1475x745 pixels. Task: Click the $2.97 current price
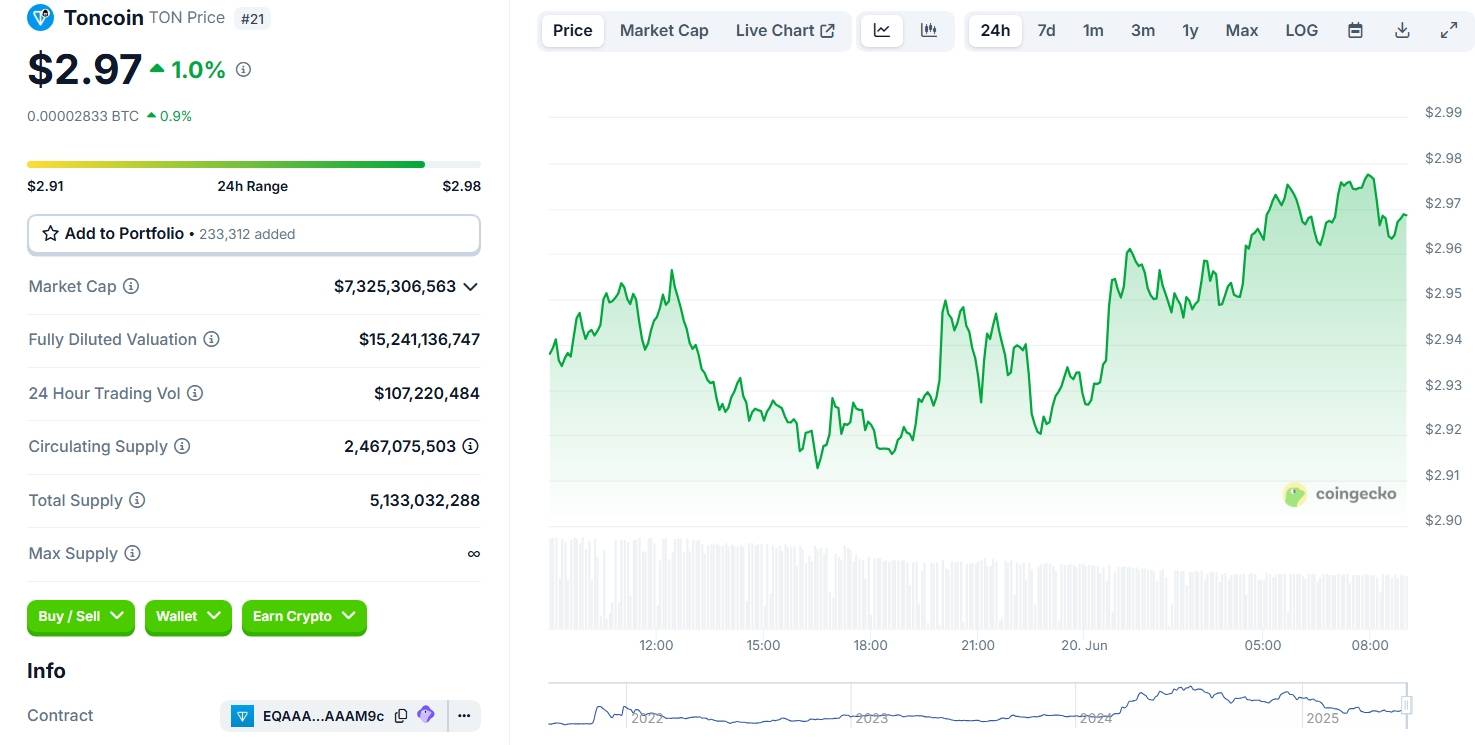[85, 69]
